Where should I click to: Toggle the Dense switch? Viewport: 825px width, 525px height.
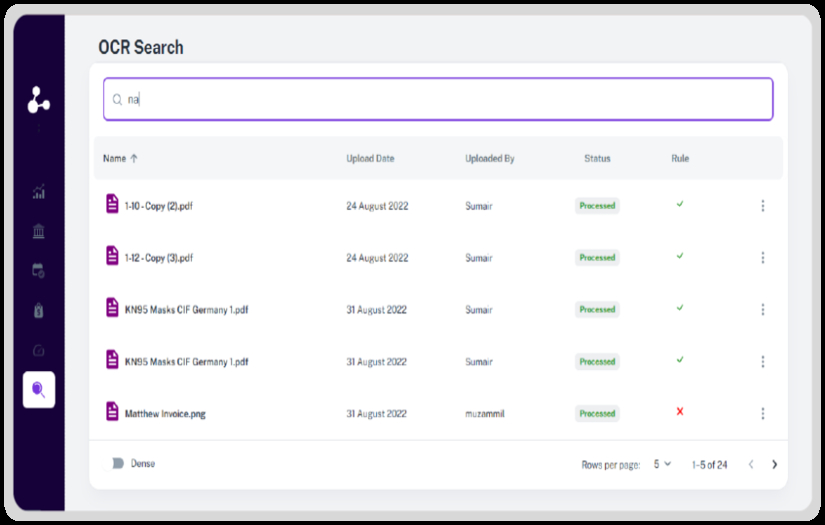tap(114, 463)
